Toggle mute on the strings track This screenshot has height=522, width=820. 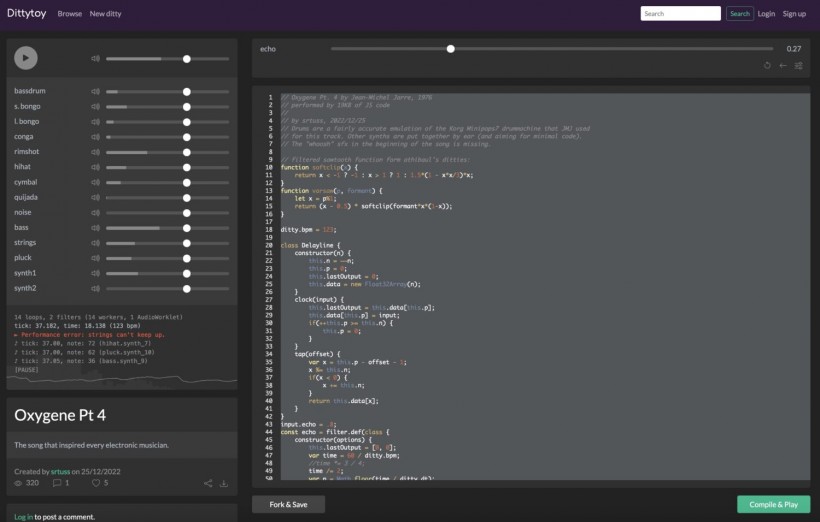click(x=96, y=243)
